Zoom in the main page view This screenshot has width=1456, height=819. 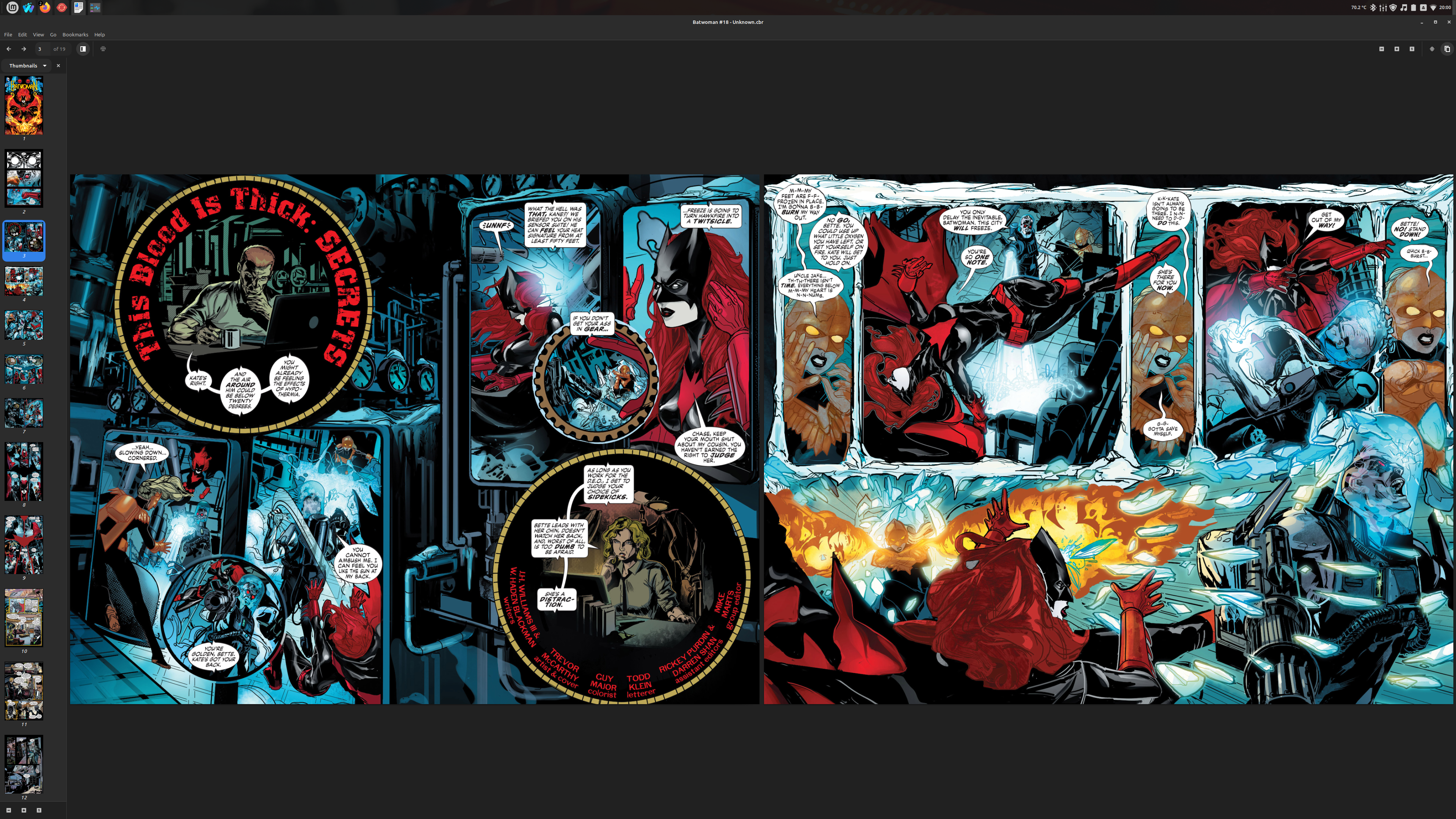[1396, 49]
